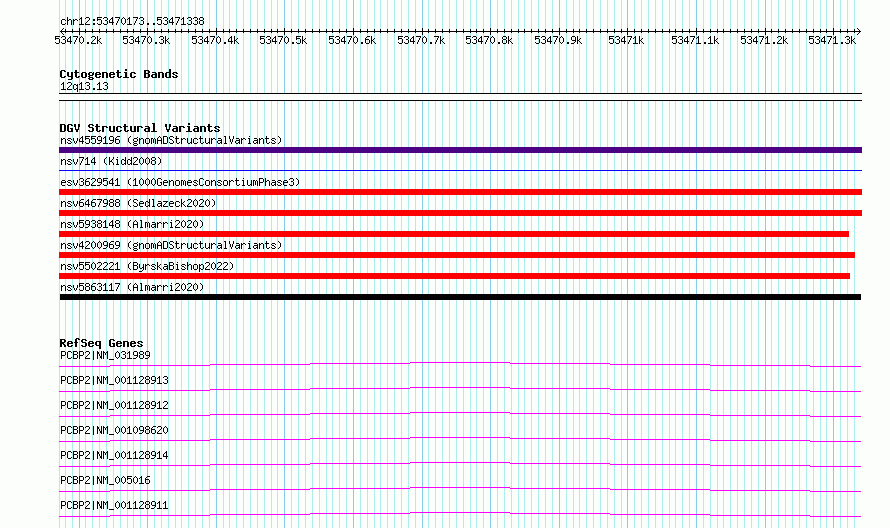This screenshot has width=890, height=528.
Task: Click the 53470.9k ruler tick label
Action: click(x=558, y=40)
